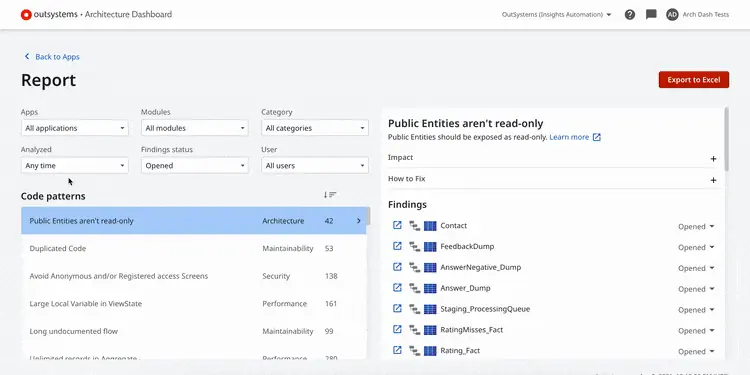Select the Duplicated Code pattern row
This screenshot has height=375, width=750.
click(x=194, y=248)
